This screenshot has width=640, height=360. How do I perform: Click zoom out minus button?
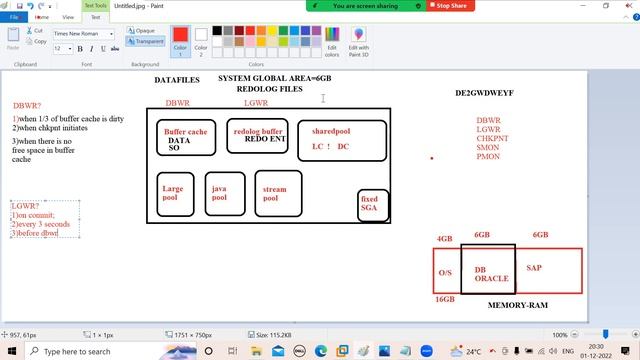pyautogui.click(x=574, y=335)
